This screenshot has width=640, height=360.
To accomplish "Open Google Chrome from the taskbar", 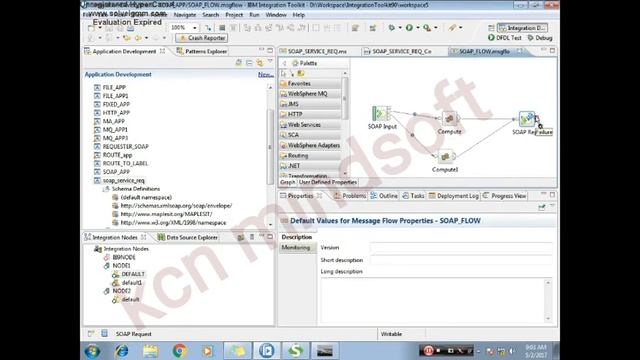I will [x=179, y=351].
